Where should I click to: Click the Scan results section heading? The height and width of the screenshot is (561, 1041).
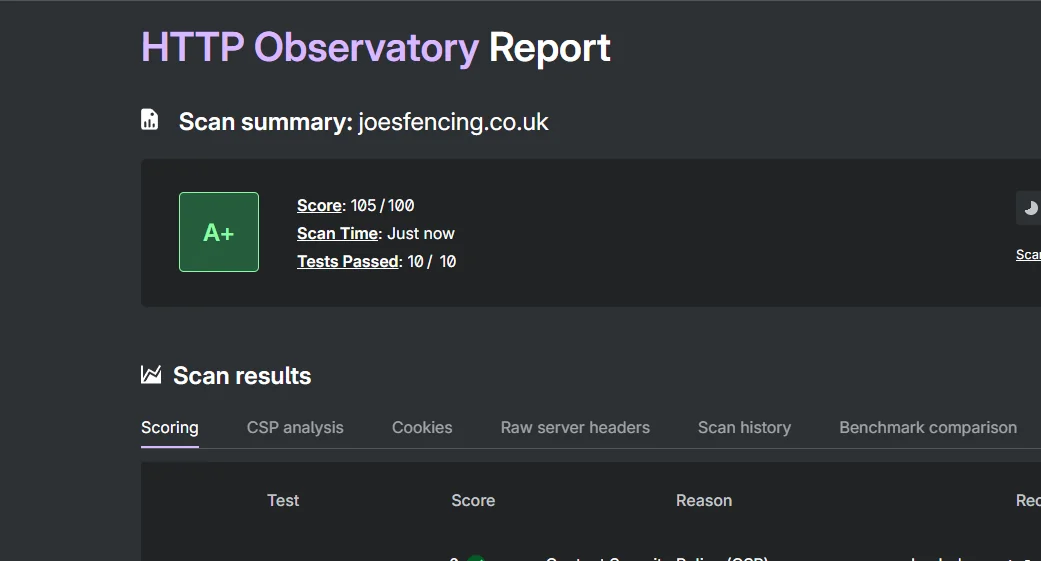(x=242, y=376)
